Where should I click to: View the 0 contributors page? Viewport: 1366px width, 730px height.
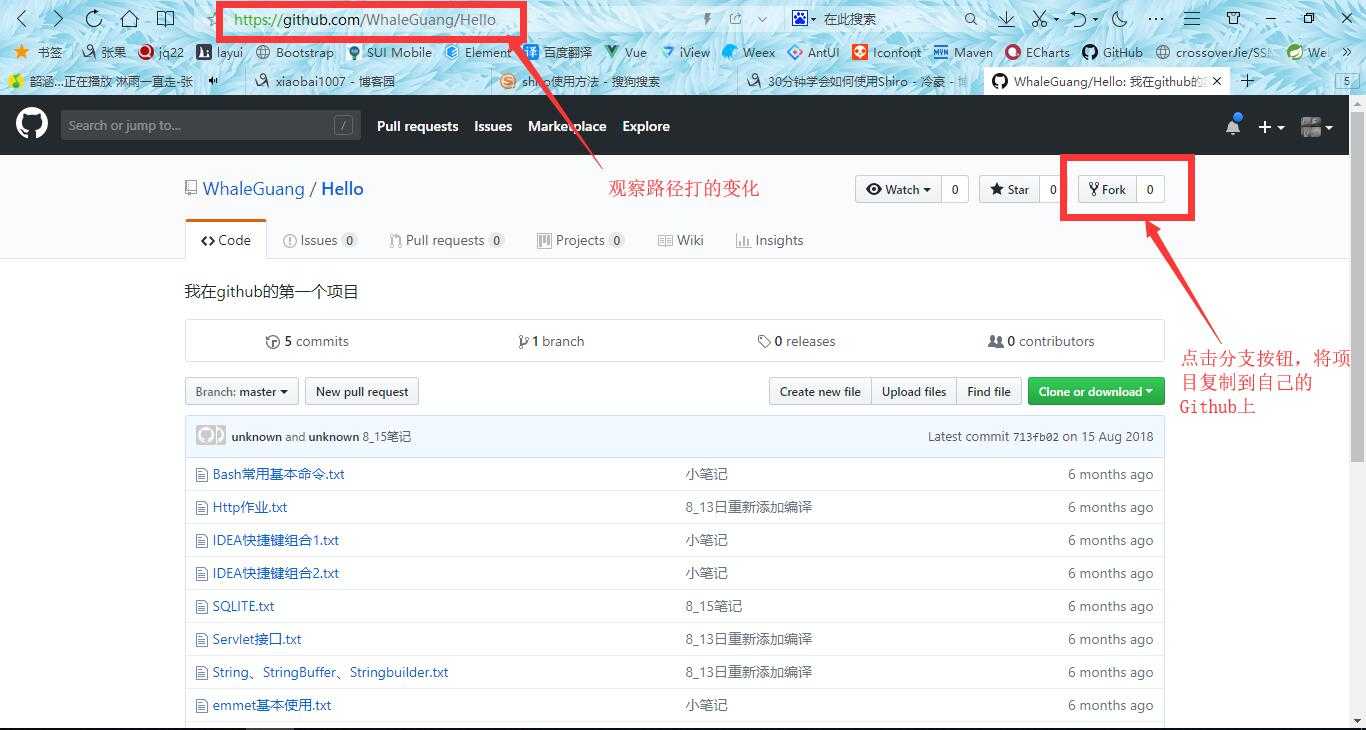[1041, 341]
